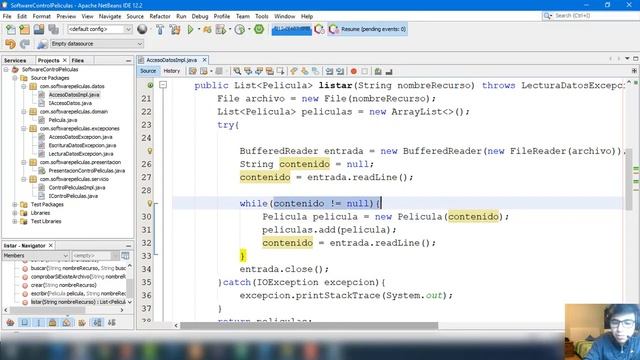640x360 pixels.
Task: Run the project with green play icon
Action: 190,29
